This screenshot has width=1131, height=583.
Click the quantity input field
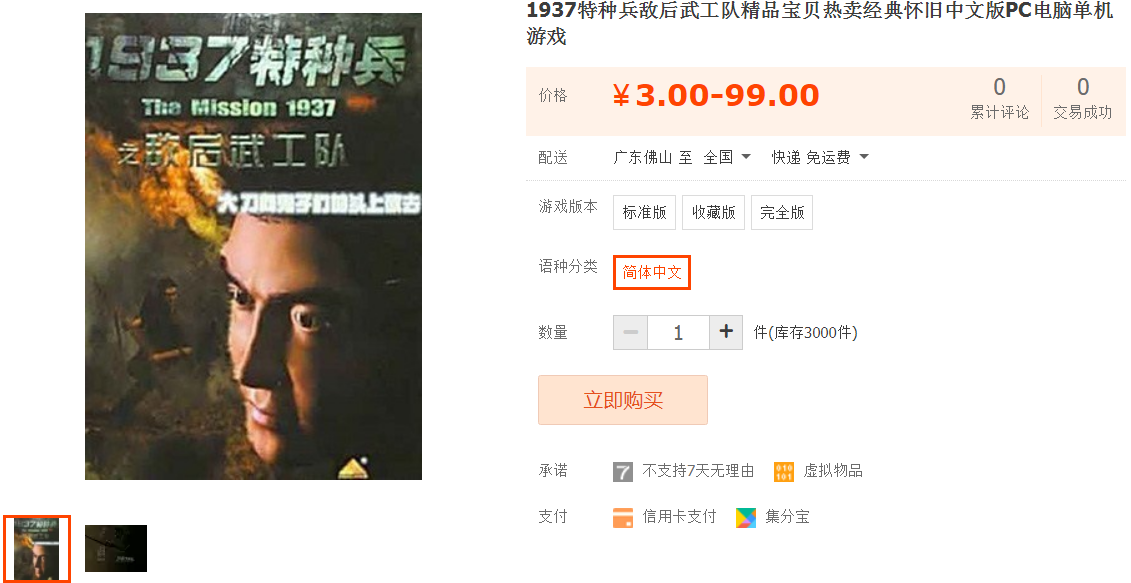tap(678, 332)
